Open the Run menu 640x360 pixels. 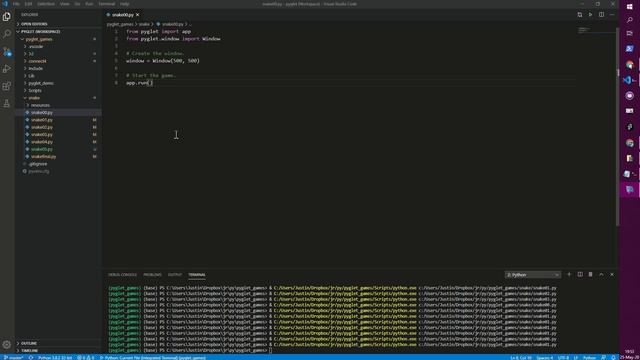point(89,4)
